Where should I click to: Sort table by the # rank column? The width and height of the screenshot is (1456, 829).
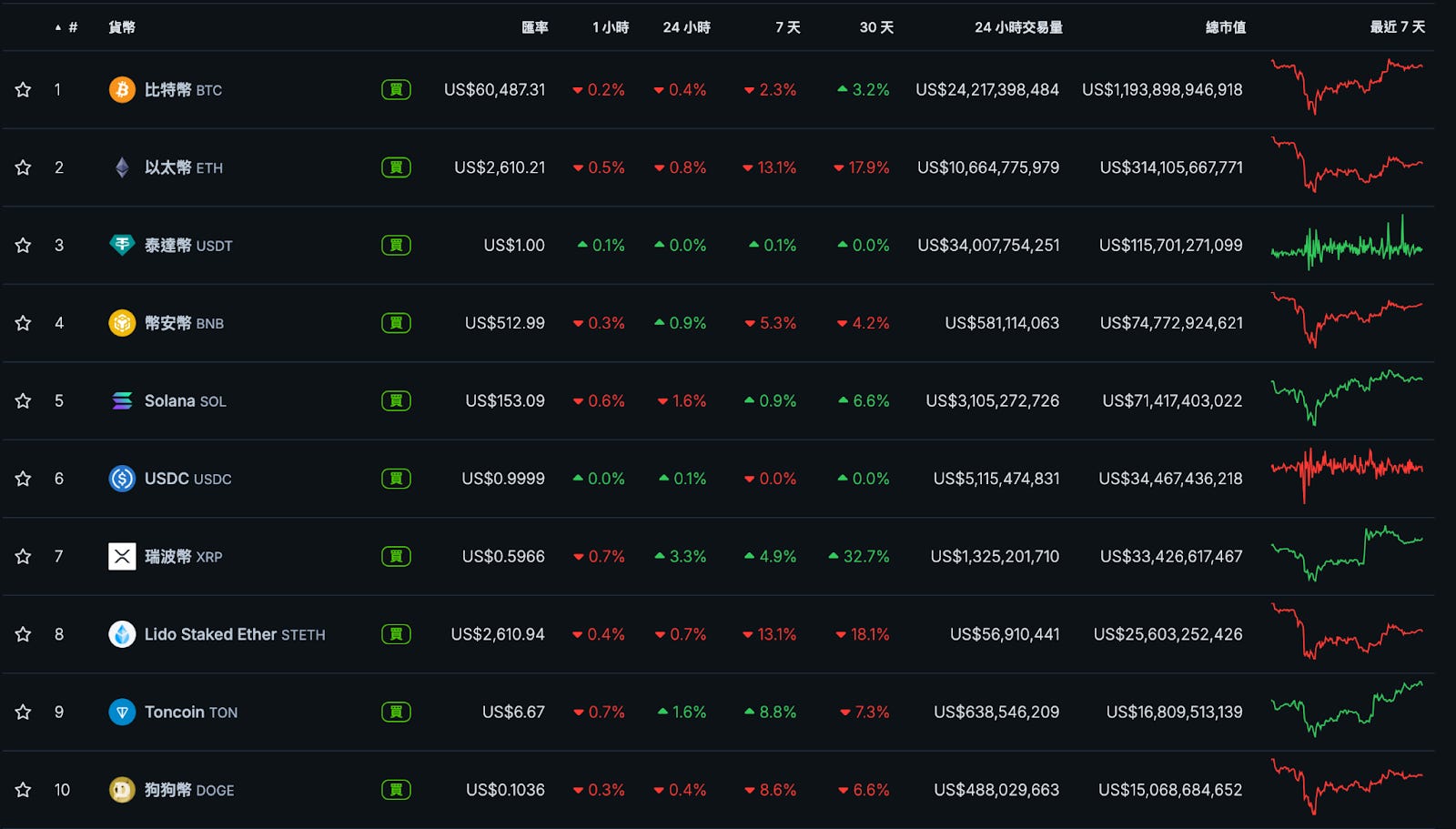(66, 27)
